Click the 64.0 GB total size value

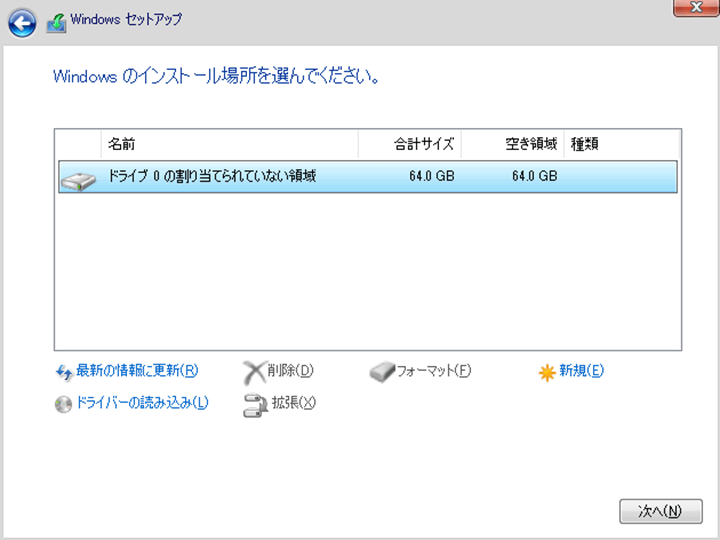[432, 176]
